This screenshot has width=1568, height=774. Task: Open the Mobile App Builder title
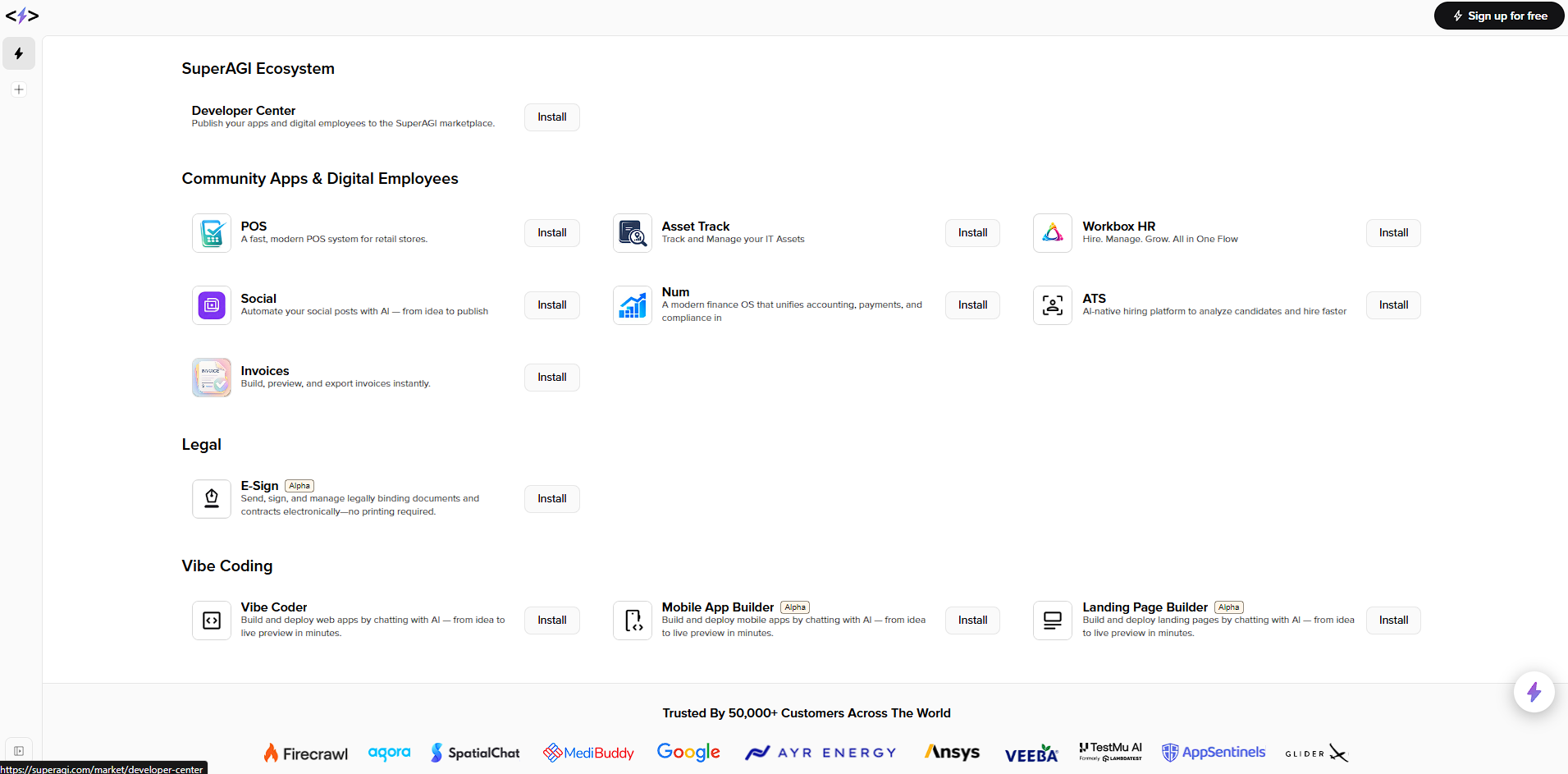click(x=718, y=607)
